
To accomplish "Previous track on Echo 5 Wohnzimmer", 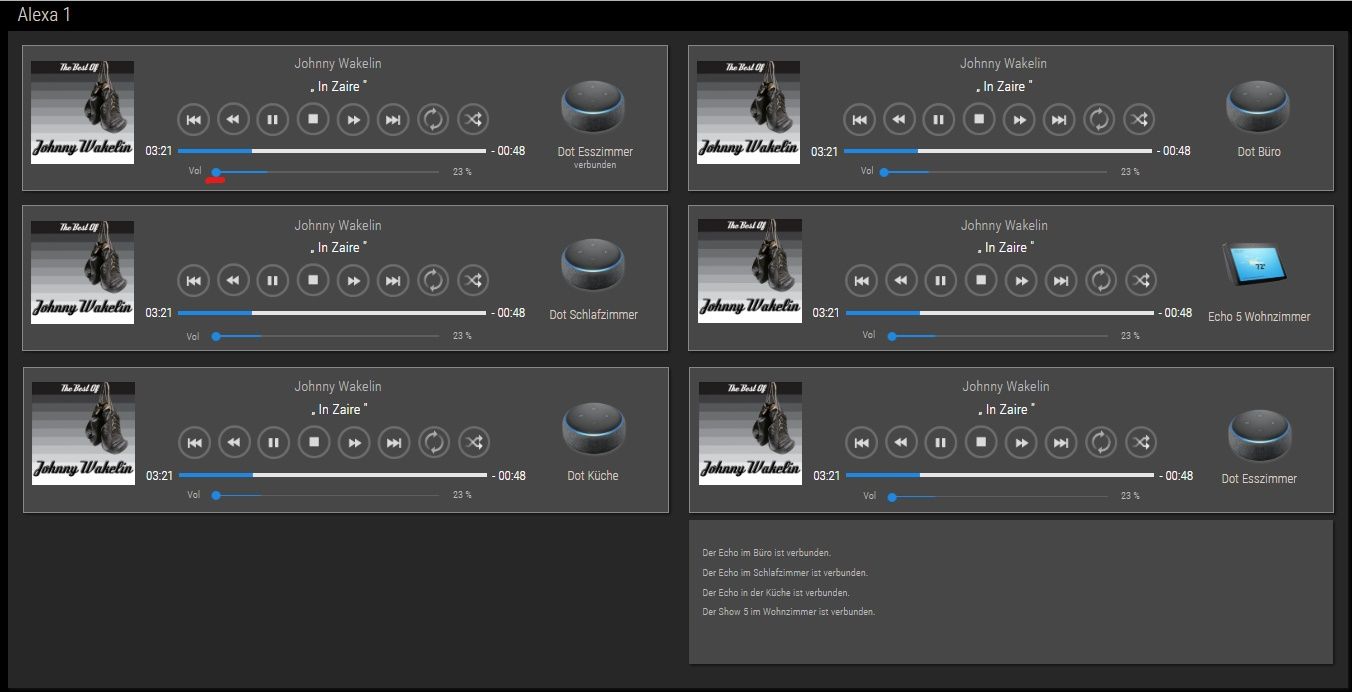I will click(x=861, y=281).
